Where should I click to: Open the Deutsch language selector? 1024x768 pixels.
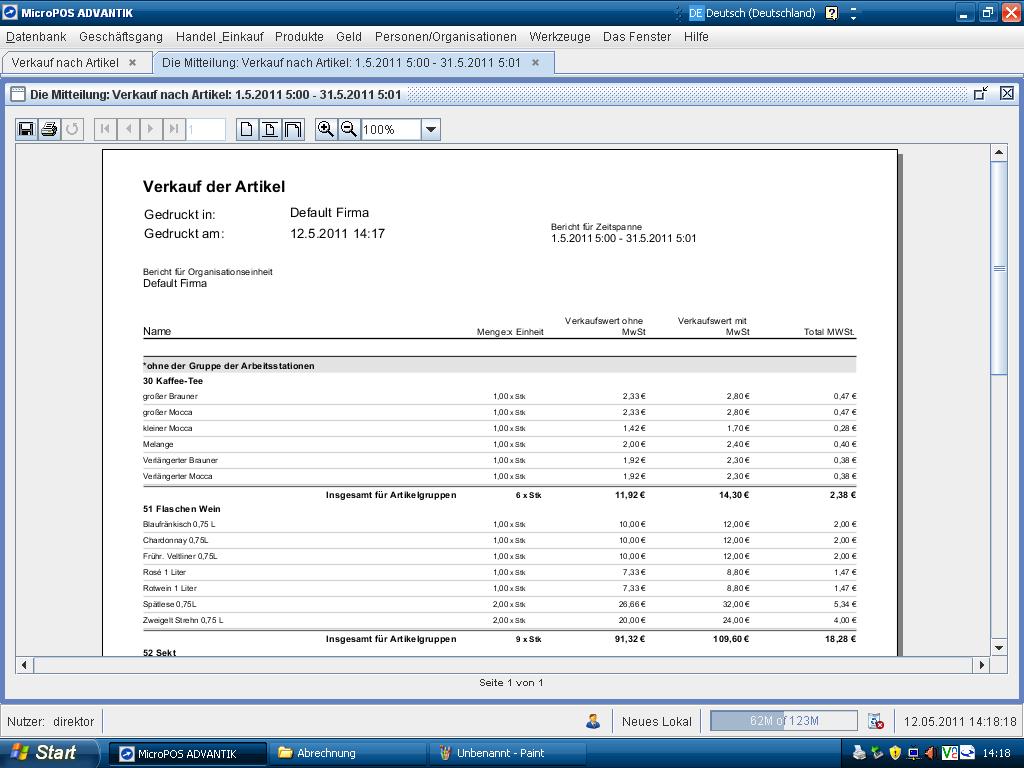[x=752, y=13]
